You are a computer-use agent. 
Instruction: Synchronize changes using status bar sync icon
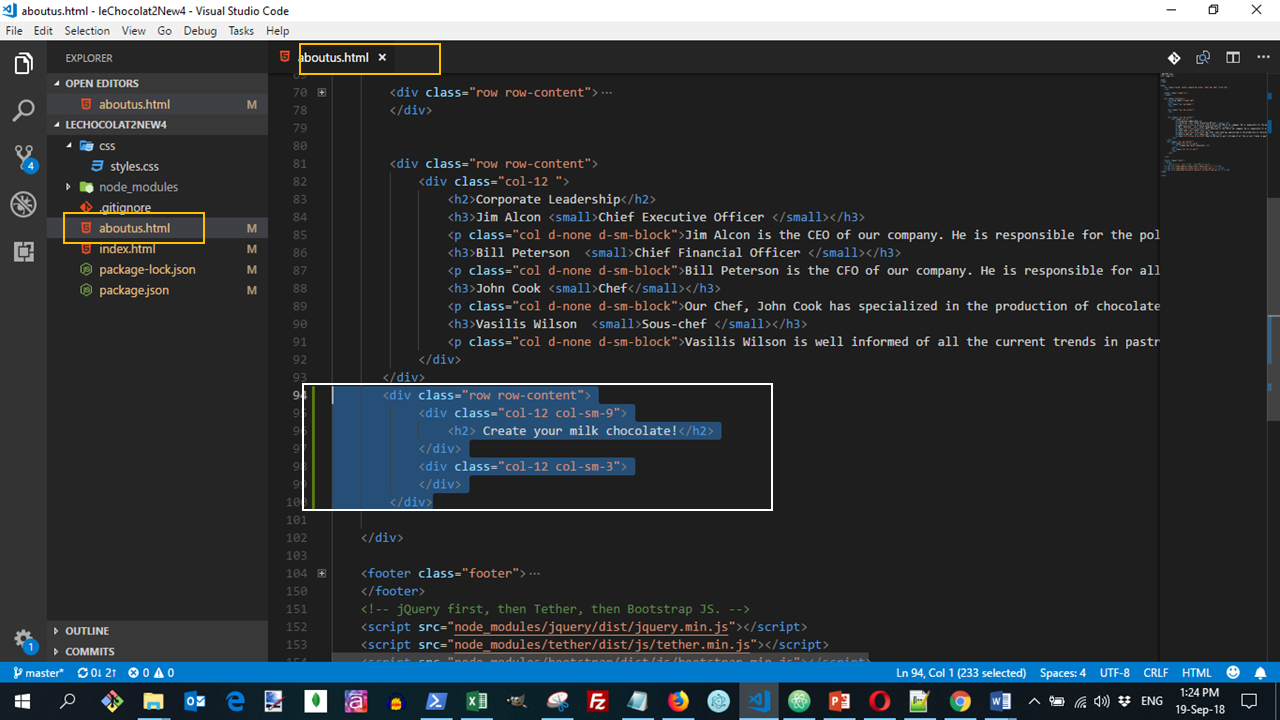click(x=97, y=673)
